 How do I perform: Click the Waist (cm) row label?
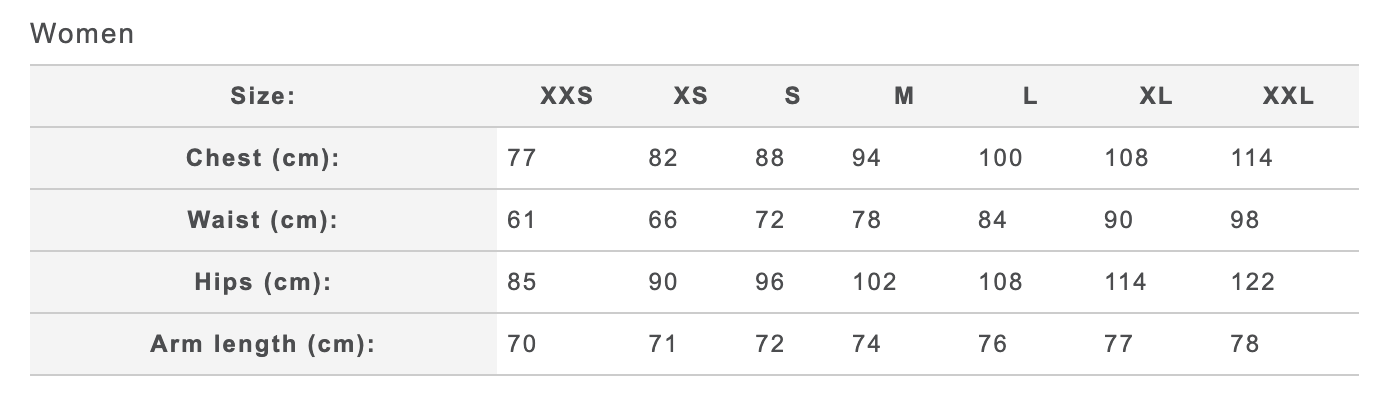pyautogui.click(x=264, y=220)
